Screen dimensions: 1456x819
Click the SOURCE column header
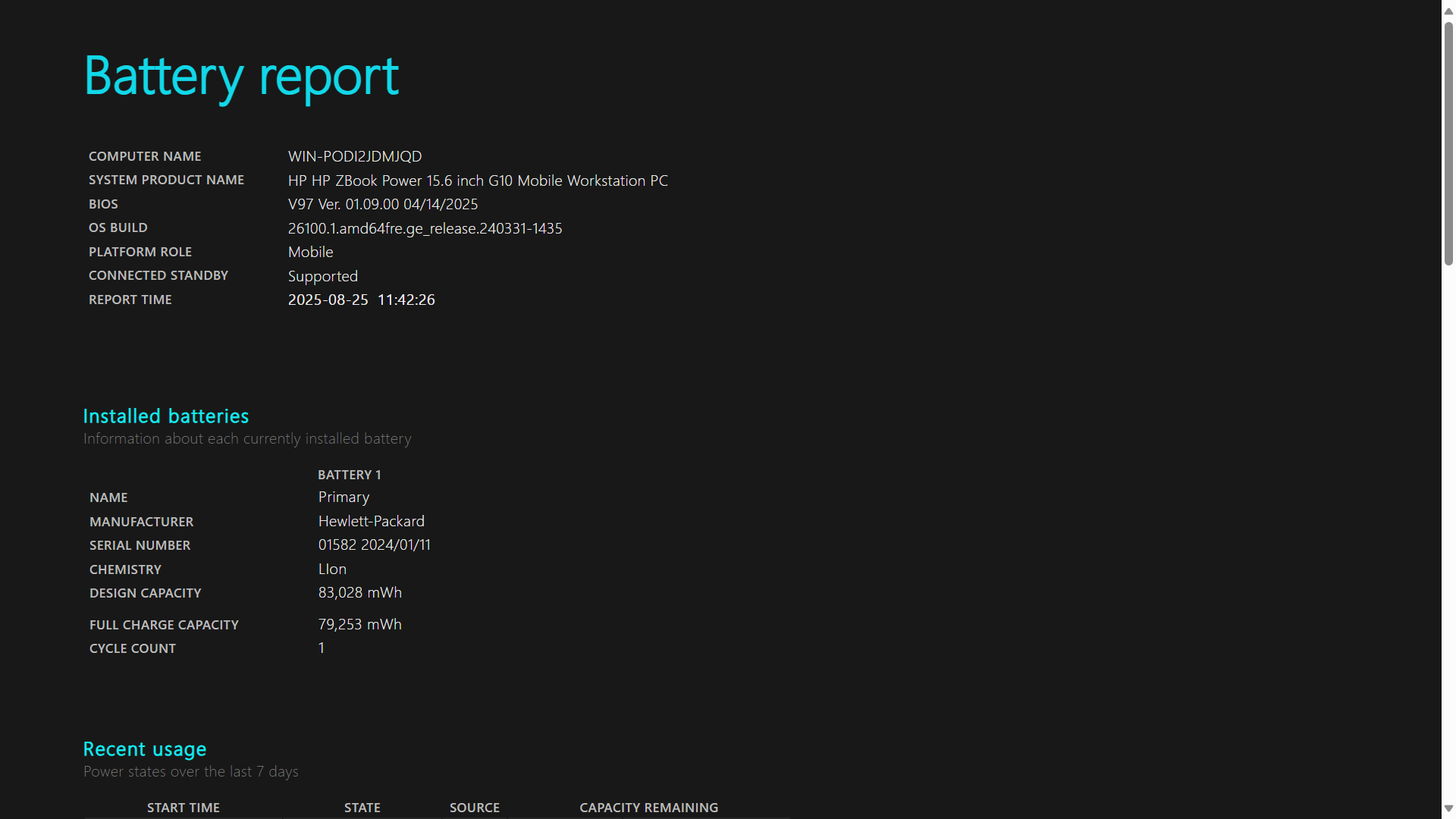(474, 808)
